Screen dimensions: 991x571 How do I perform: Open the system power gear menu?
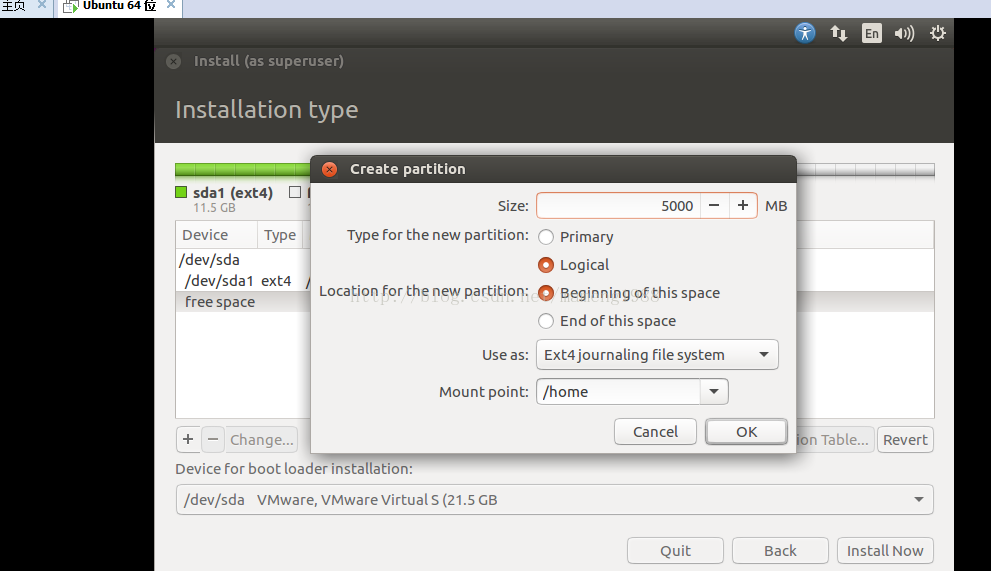938,33
